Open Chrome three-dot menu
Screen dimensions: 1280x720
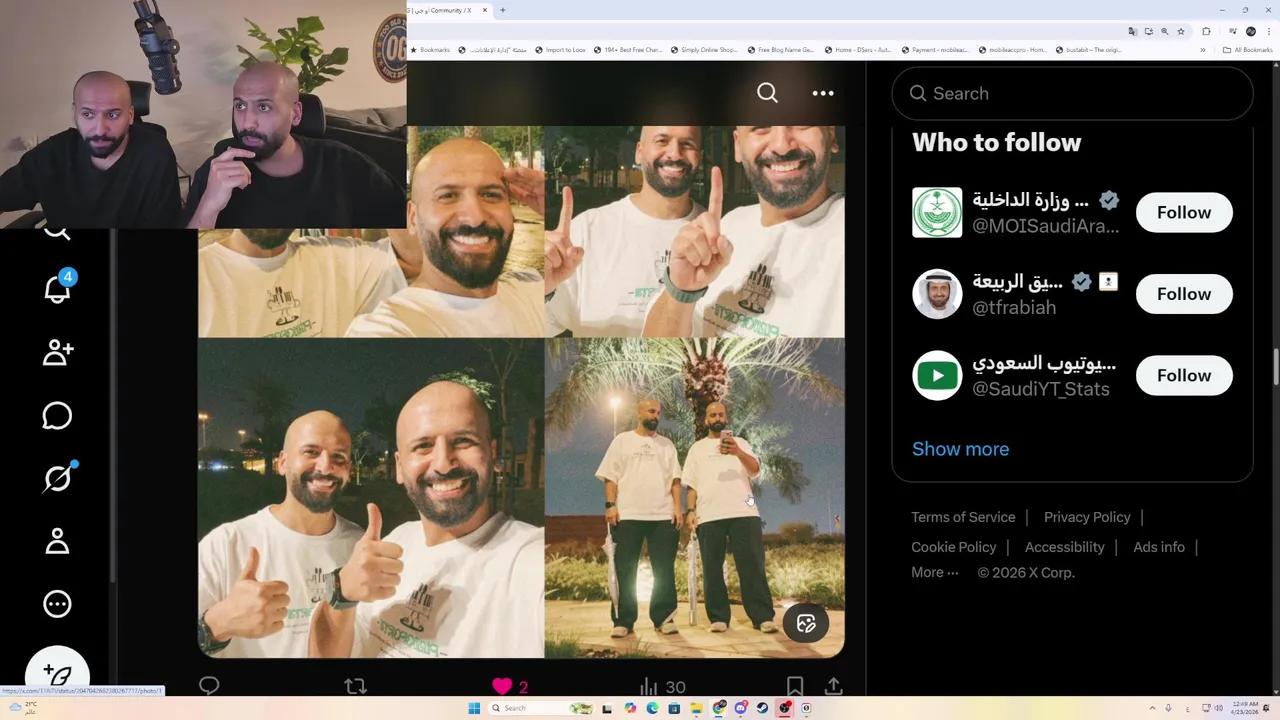click(1269, 31)
